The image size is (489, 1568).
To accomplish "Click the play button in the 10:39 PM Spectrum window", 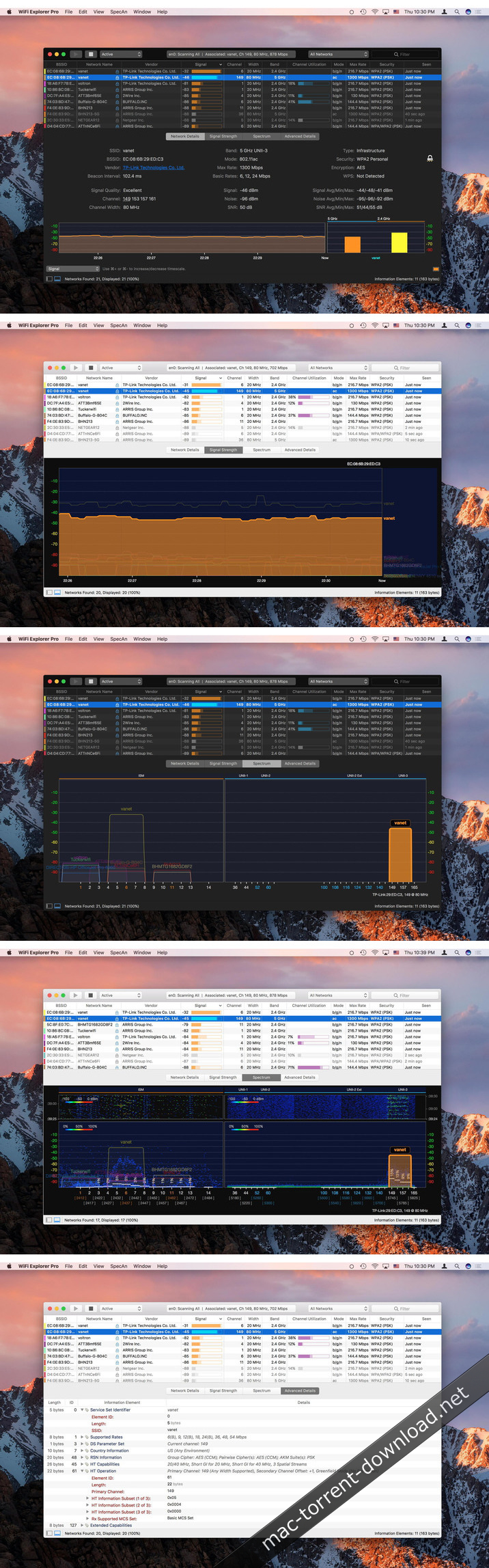I will pyautogui.click(x=76, y=995).
